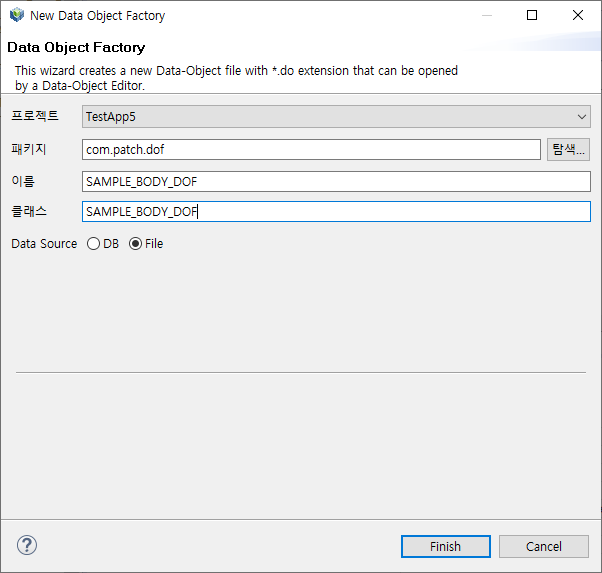Close the New Data Object Factory dialog
The image size is (602, 573).
[x=577, y=15]
